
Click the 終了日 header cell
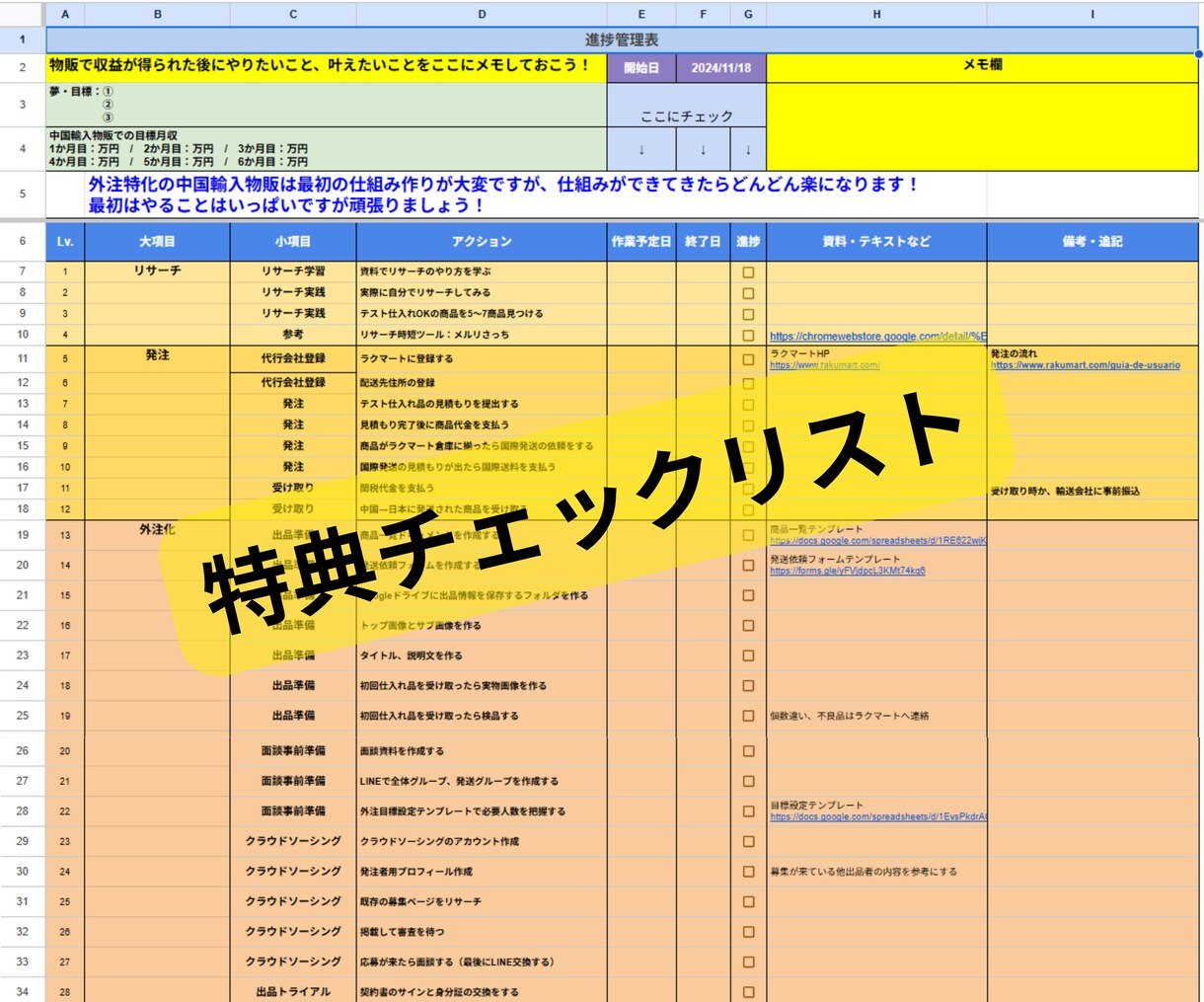tap(703, 242)
